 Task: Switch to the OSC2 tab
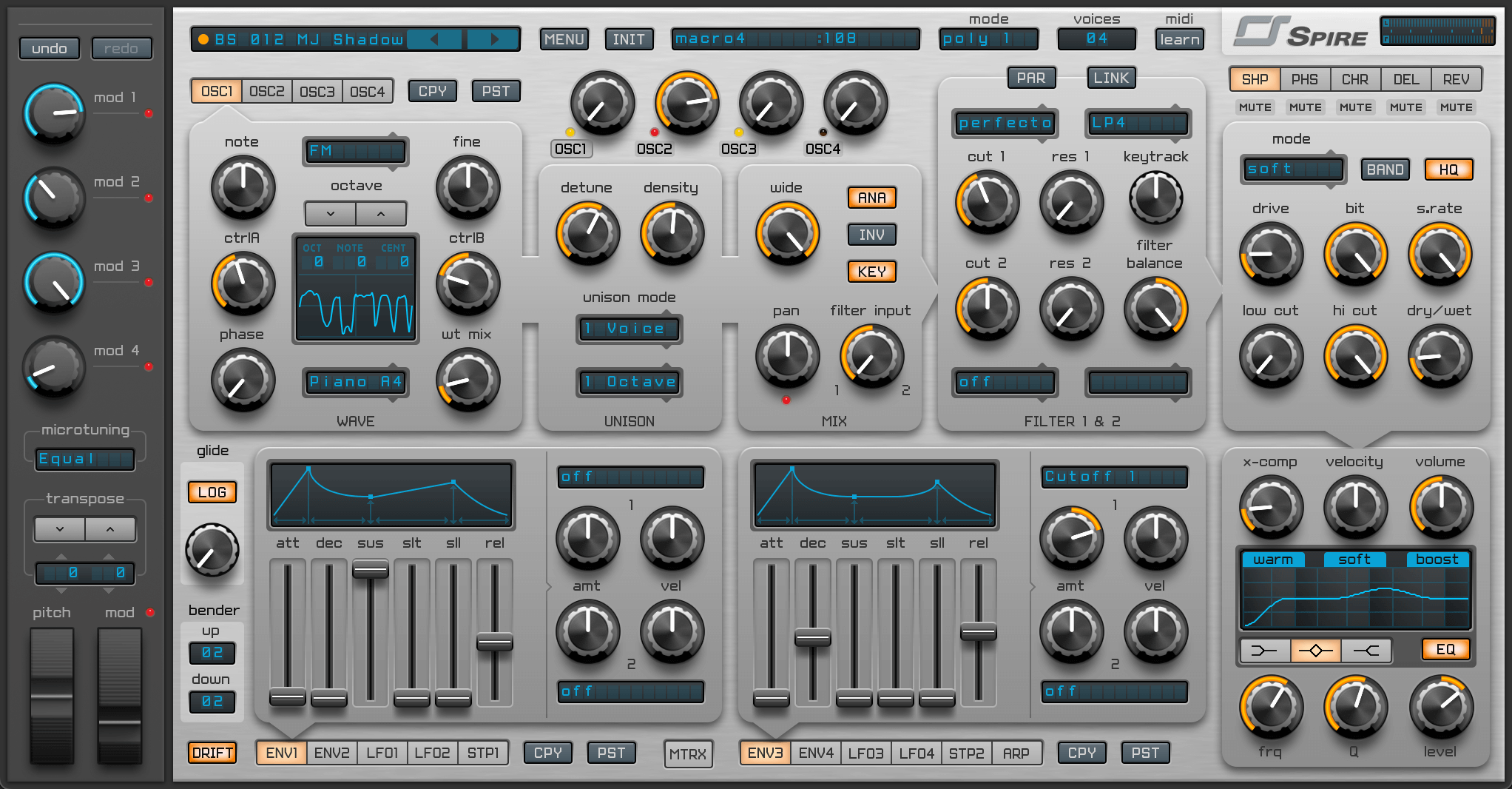tap(266, 91)
